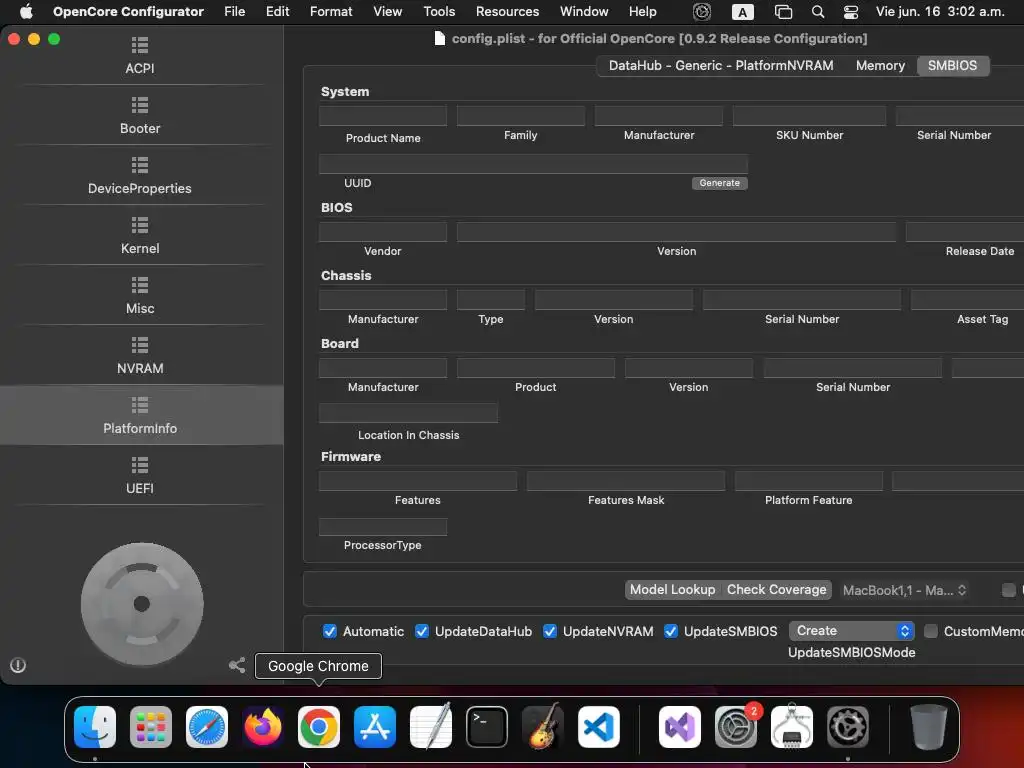Image resolution: width=1024 pixels, height=768 pixels.
Task: Click the BIOS Version input field
Action: point(677,232)
